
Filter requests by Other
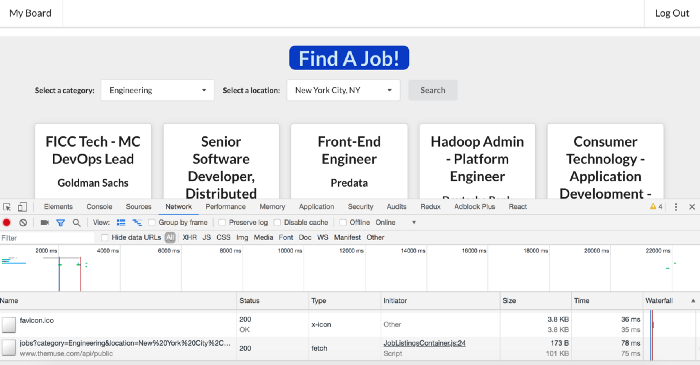tap(375, 237)
